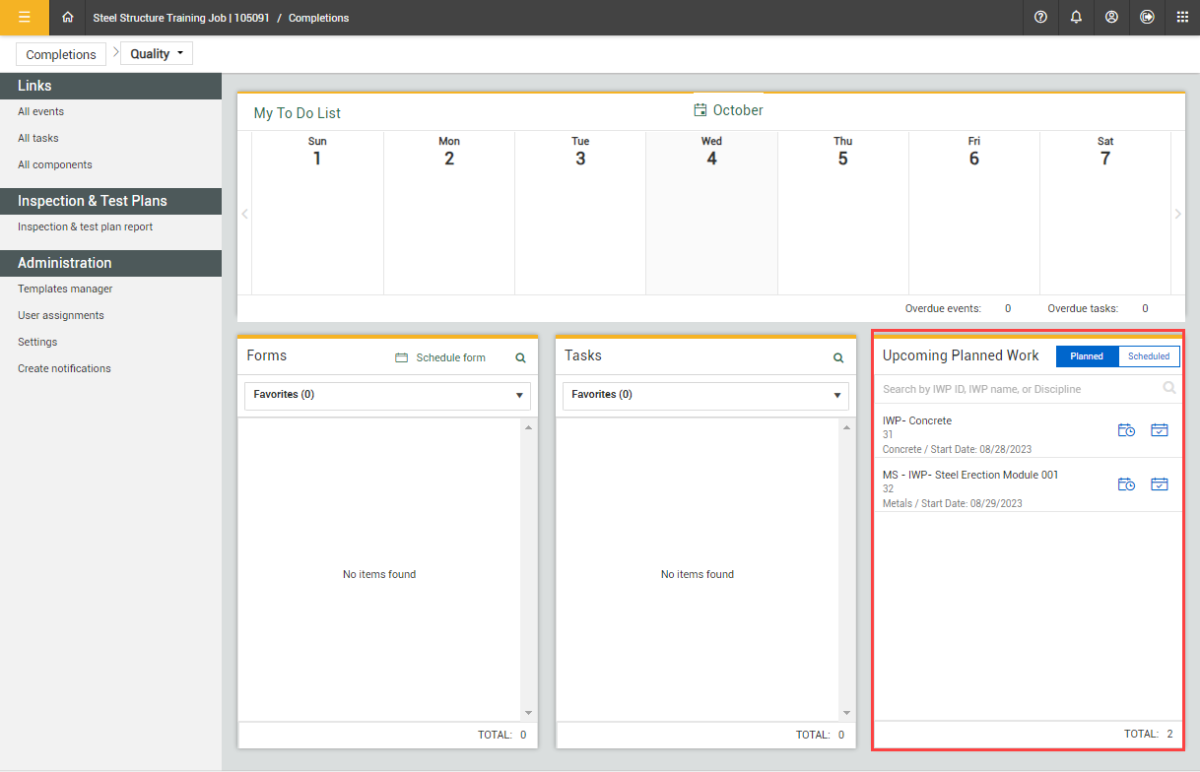Open the help question mark icon
The width and height of the screenshot is (1200, 772).
coord(1041,17)
